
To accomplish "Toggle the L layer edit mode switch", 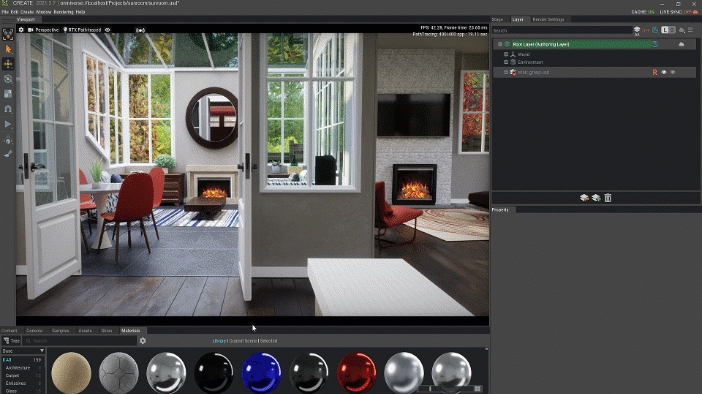I will (668, 30).
